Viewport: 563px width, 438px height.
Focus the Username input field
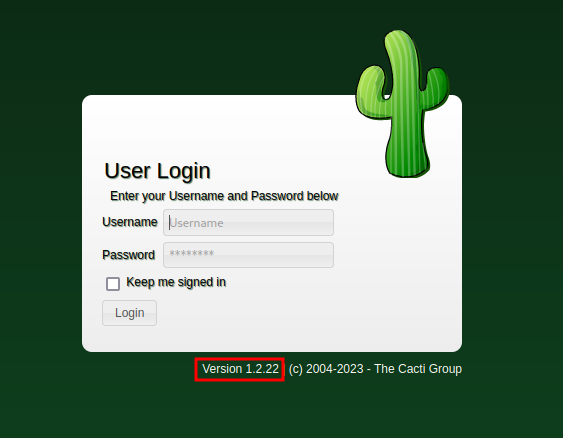click(248, 223)
